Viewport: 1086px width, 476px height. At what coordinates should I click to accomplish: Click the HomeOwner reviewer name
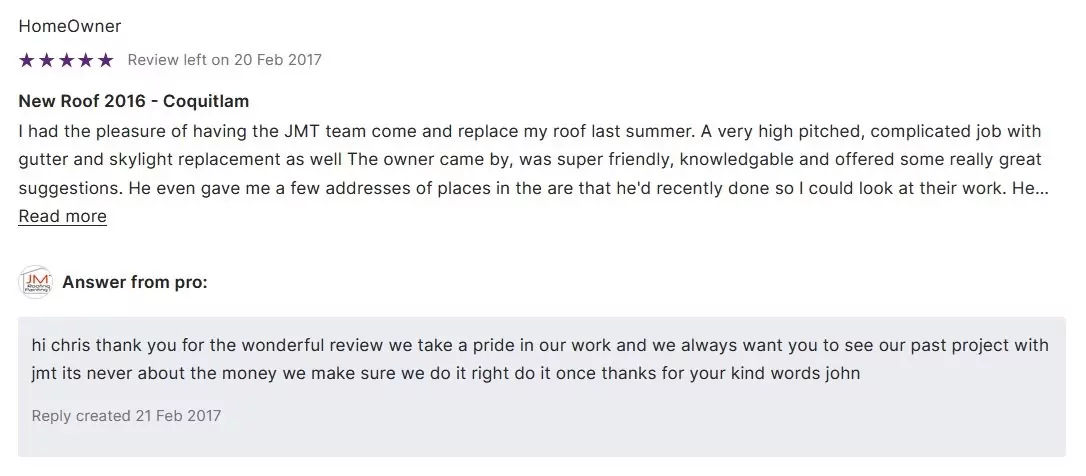[70, 26]
